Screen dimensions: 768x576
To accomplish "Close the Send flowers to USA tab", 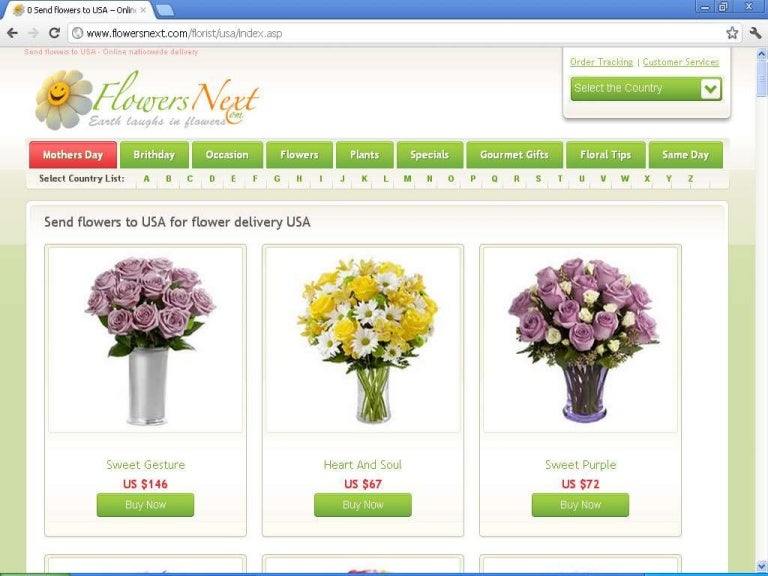I will click(144, 10).
